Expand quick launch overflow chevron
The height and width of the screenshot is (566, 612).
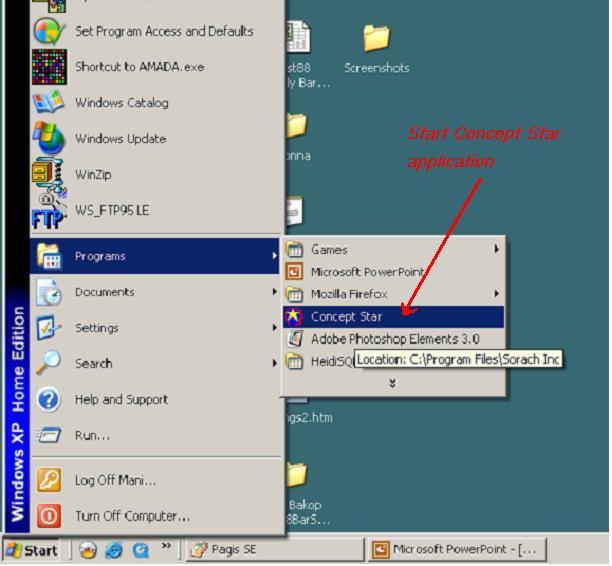tap(167, 545)
